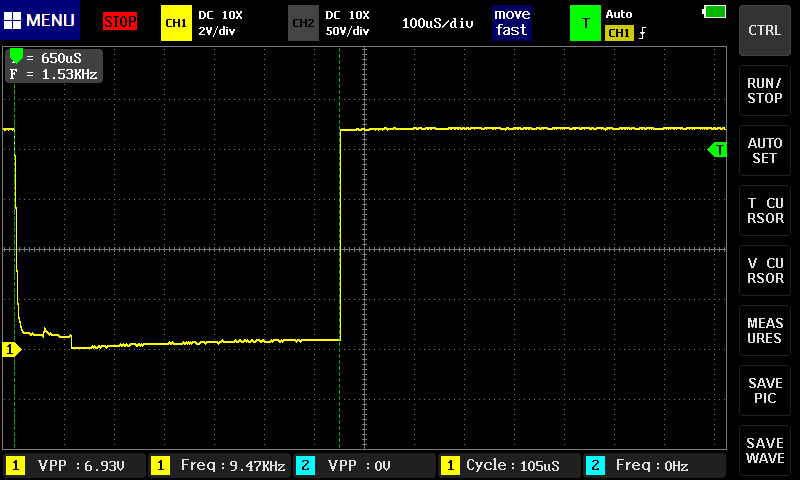Viewport: 800px width, 480px height.
Task: Click the red STOP status indicator
Action: click(x=120, y=21)
